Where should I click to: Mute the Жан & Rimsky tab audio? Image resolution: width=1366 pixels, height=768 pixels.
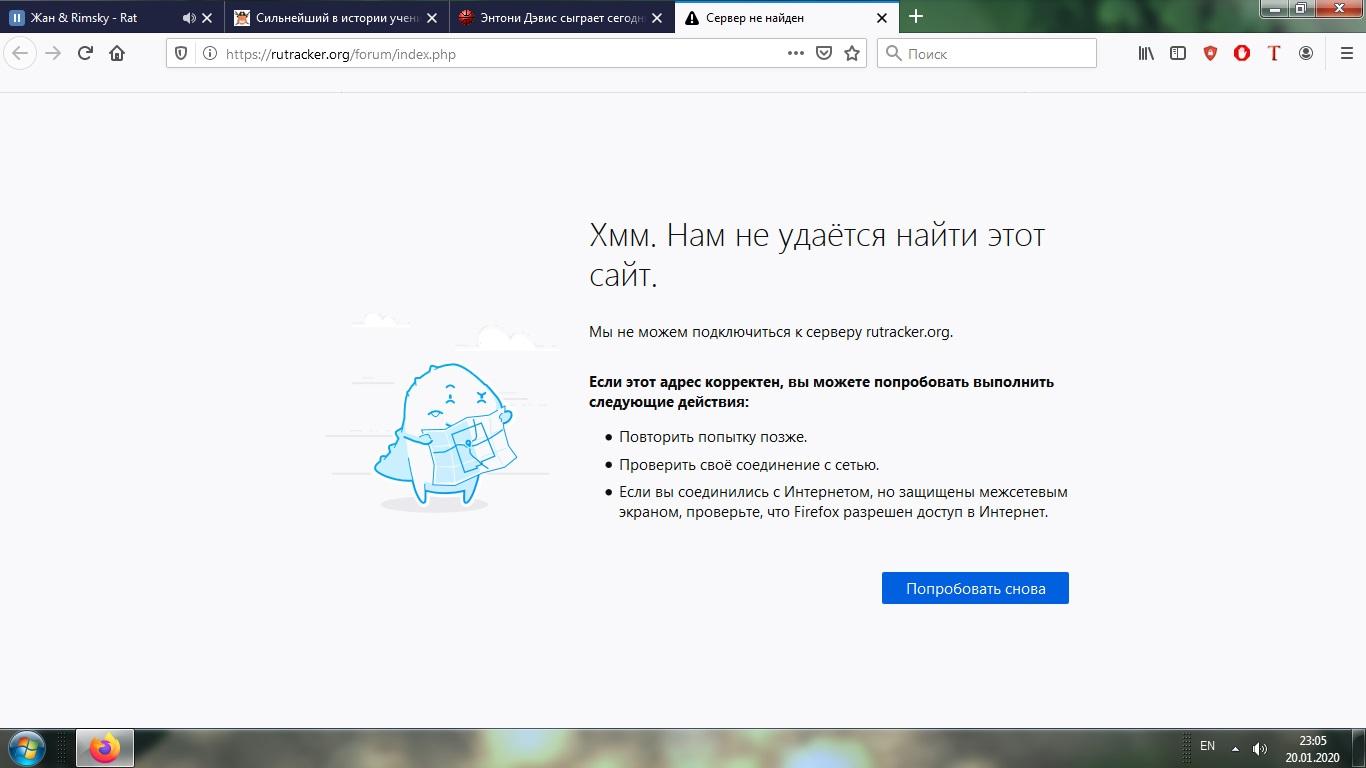point(188,18)
